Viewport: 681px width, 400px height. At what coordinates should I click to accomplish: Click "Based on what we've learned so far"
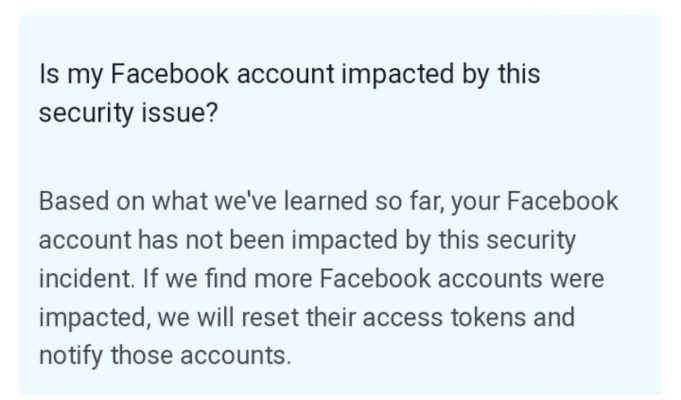241,202
